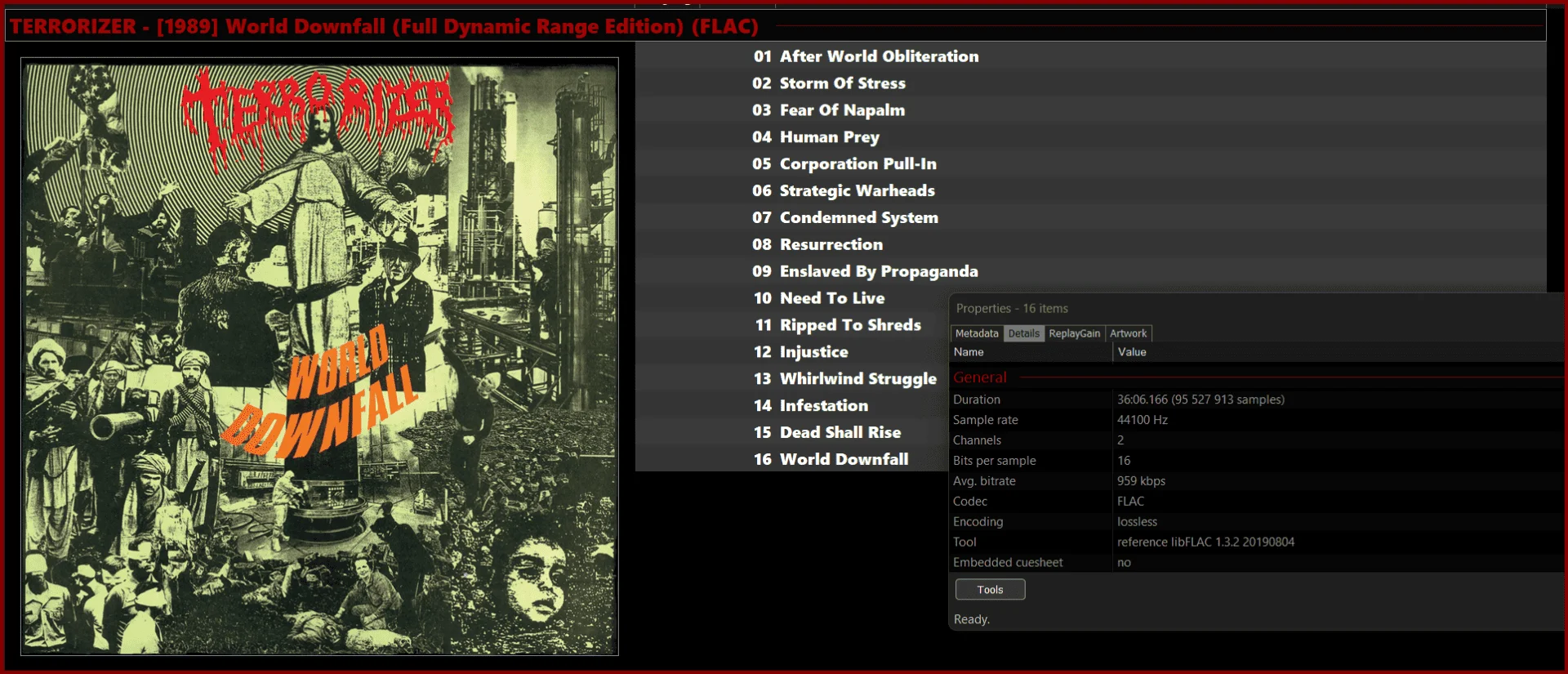Click the Name column header
The height and width of the screenshot is (674, 1568).
pos(1031,352)
